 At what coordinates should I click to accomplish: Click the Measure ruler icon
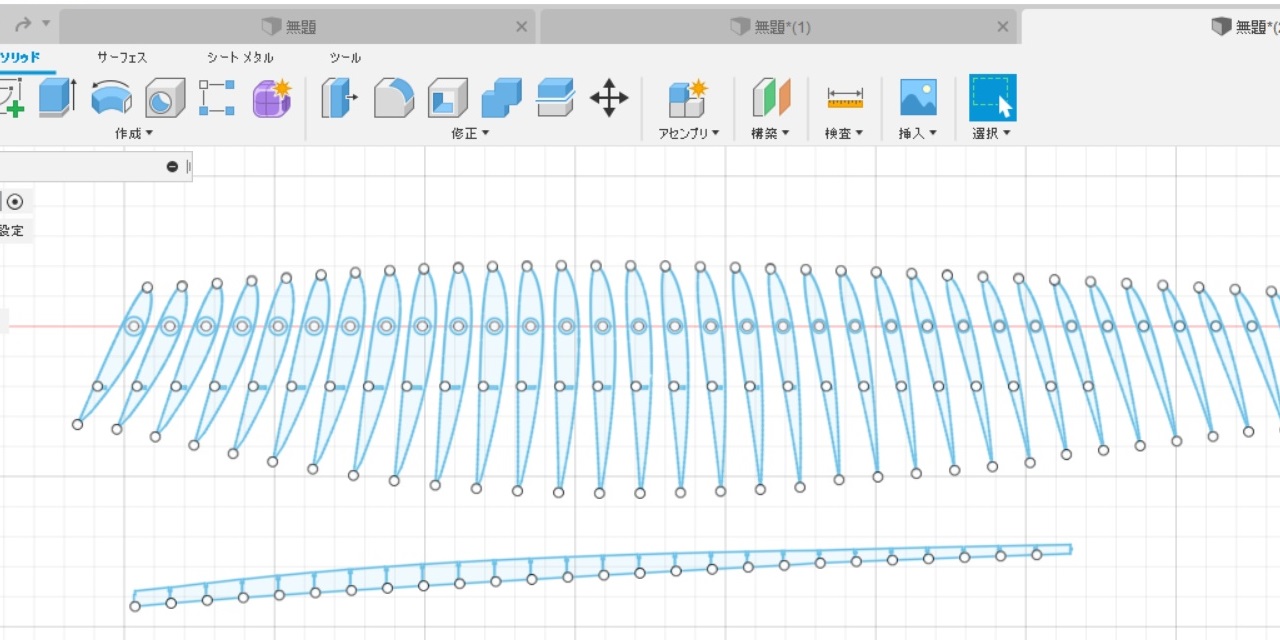[x=845, y=98]
